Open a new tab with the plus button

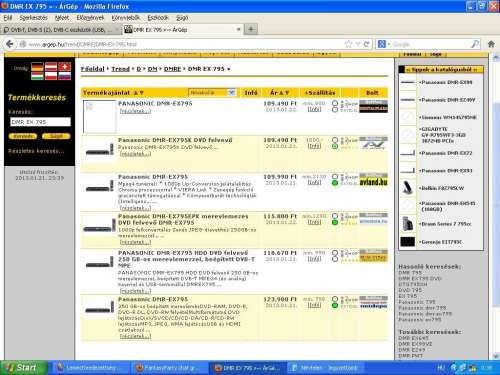pyautogui.click(x=251, y=29)
